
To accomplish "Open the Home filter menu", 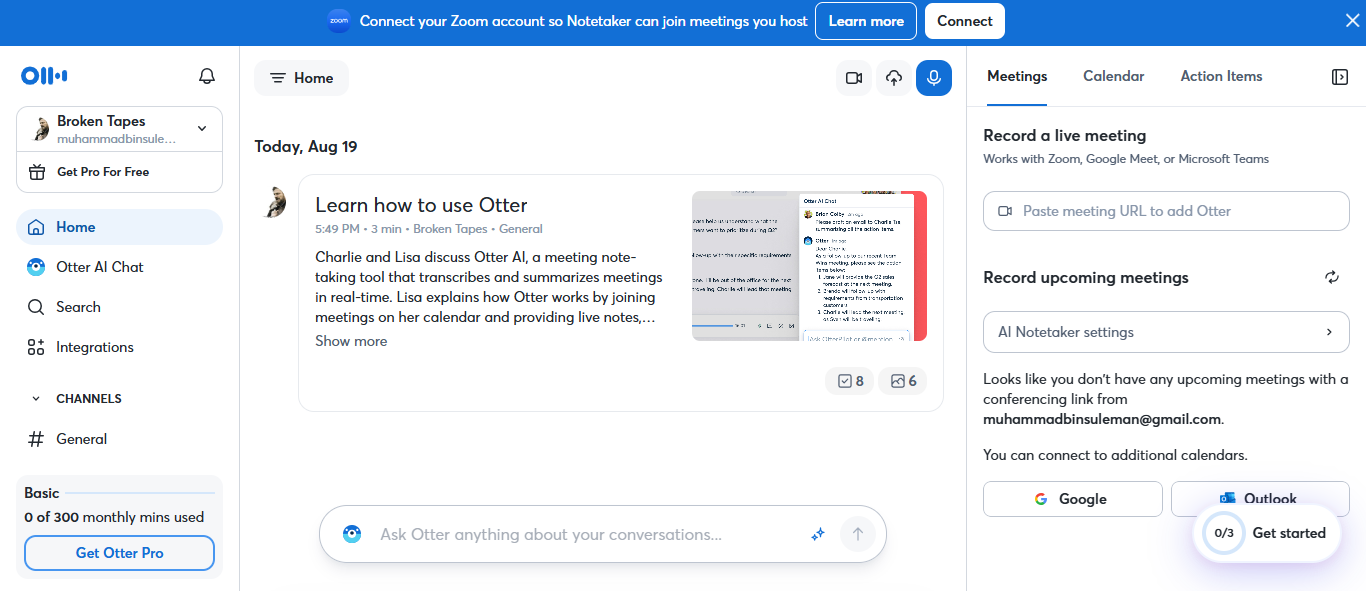I will pos(301,78).
